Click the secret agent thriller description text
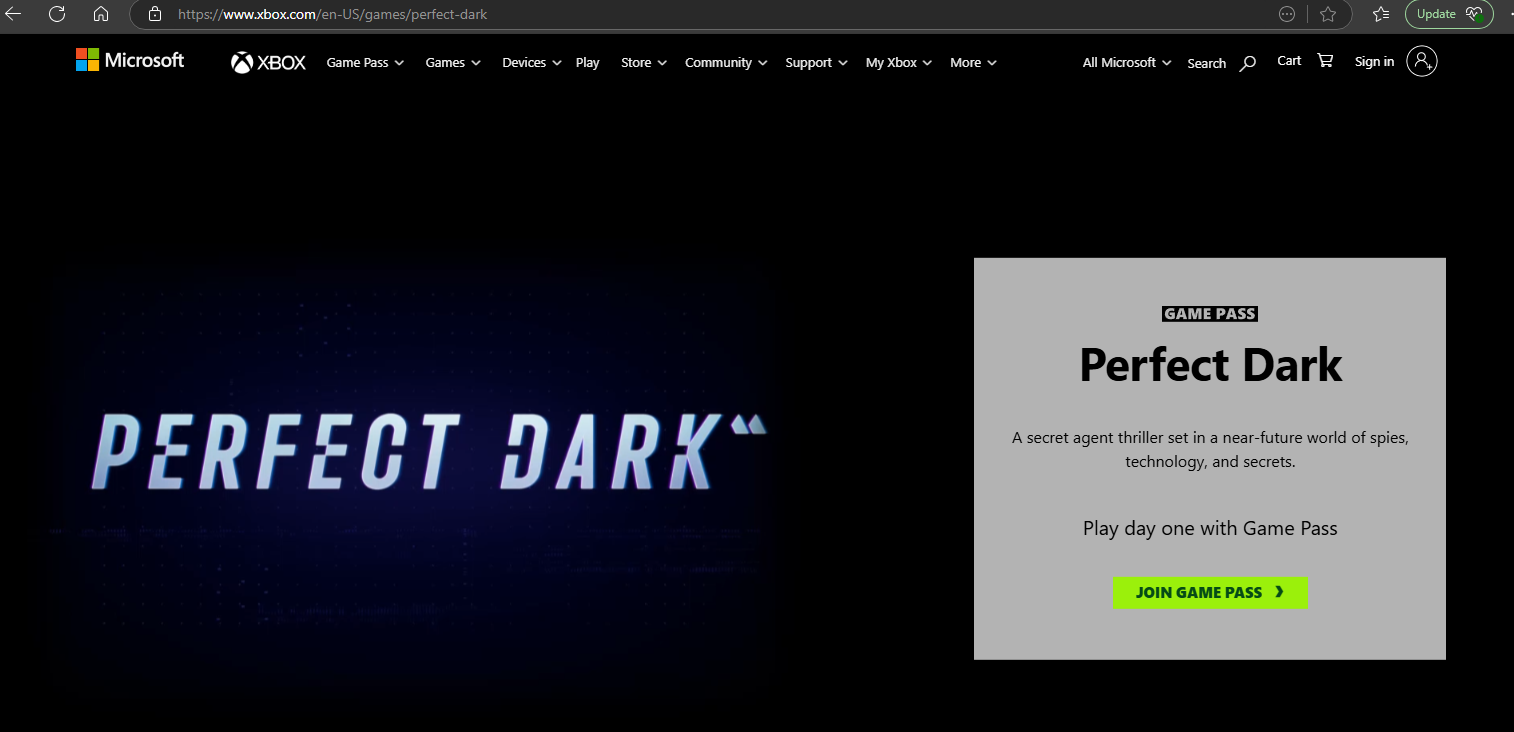The height and width of the screenshot is (732, 1514). (x=1210, y=450)
